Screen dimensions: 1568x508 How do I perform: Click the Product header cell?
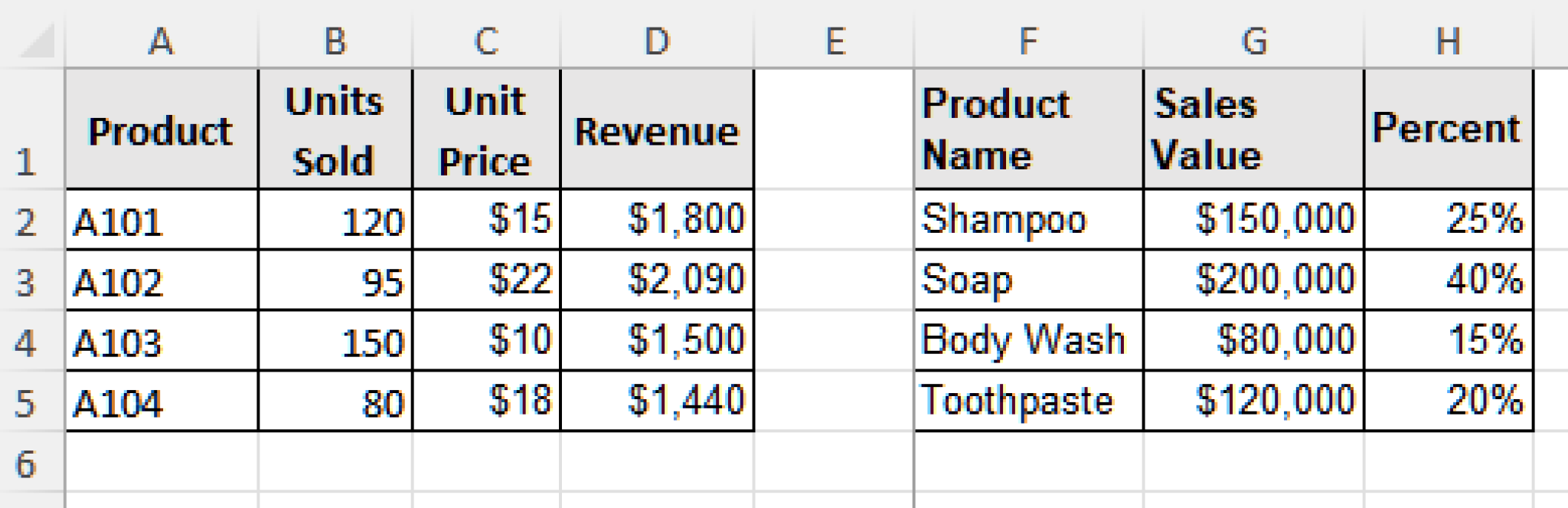(159, 130)
